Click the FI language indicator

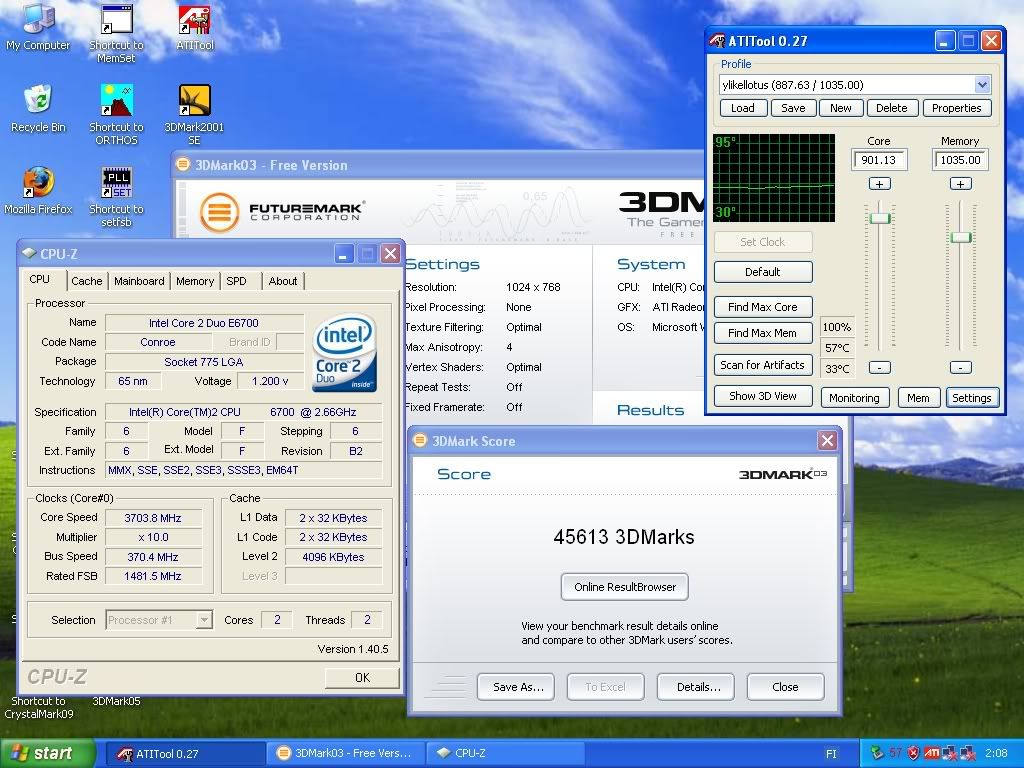(831, 754)
